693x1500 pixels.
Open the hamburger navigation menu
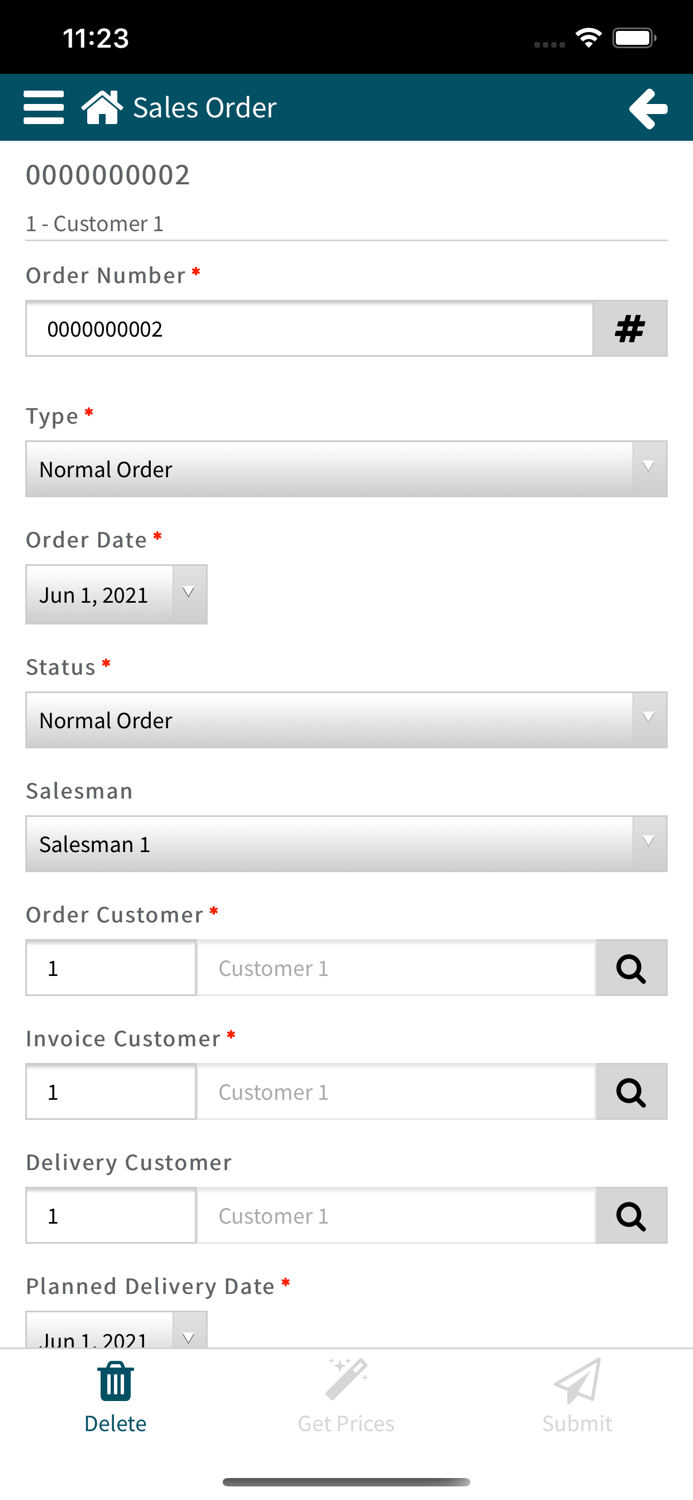pyautogui.click(x=43, y=107)
